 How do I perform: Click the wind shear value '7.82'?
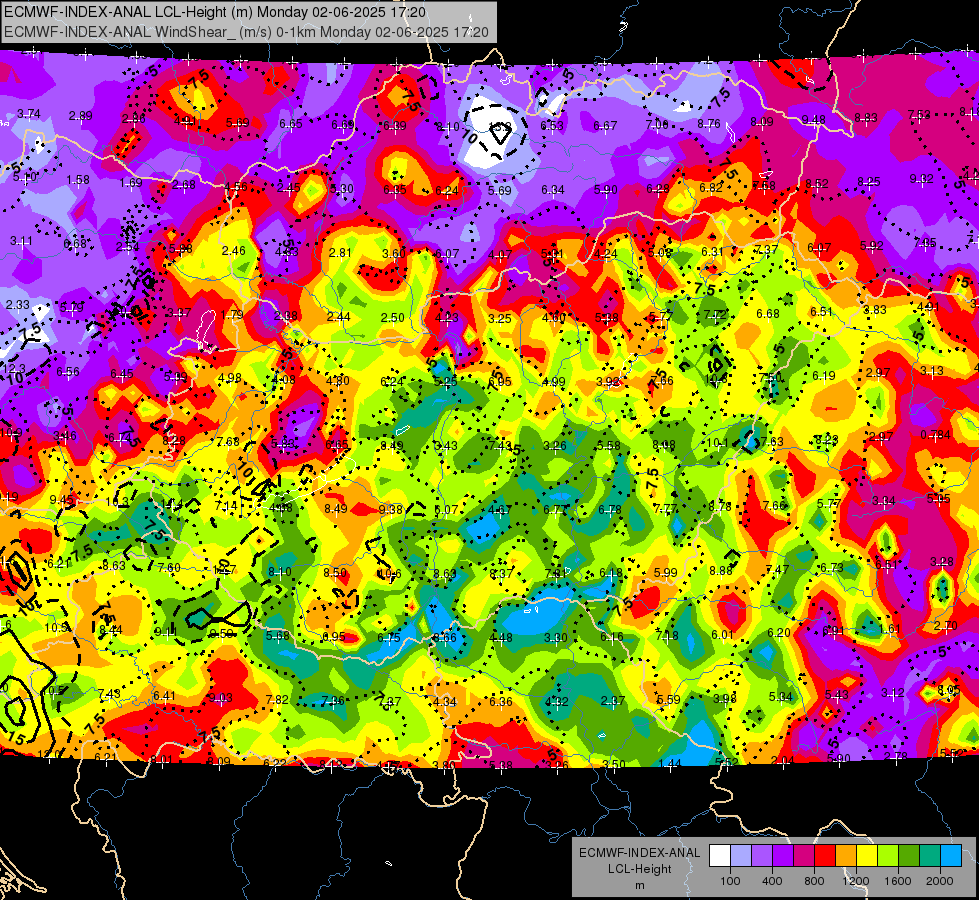pyautogui.click(x=277, y=700)
